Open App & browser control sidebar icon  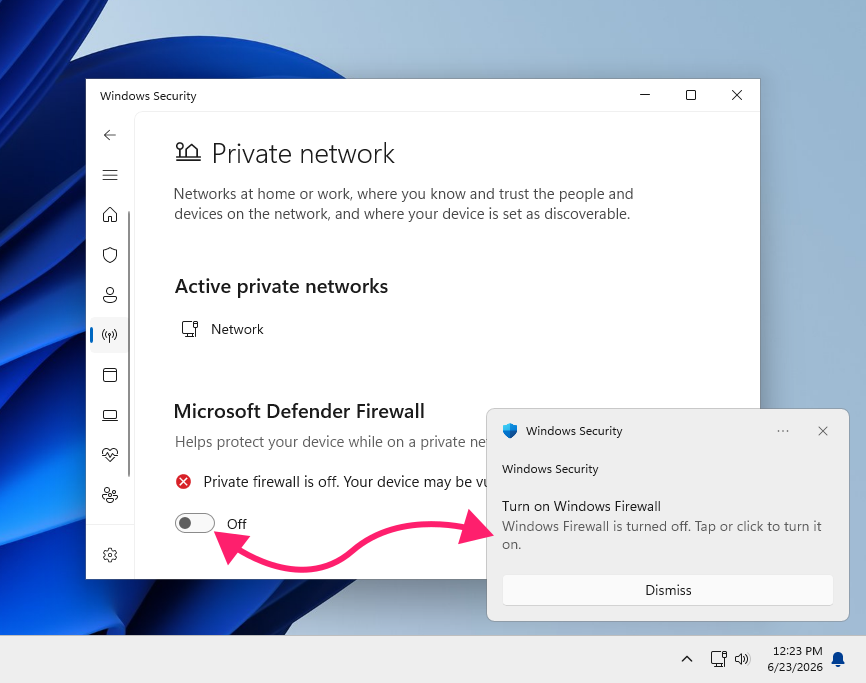click(110, 375)
